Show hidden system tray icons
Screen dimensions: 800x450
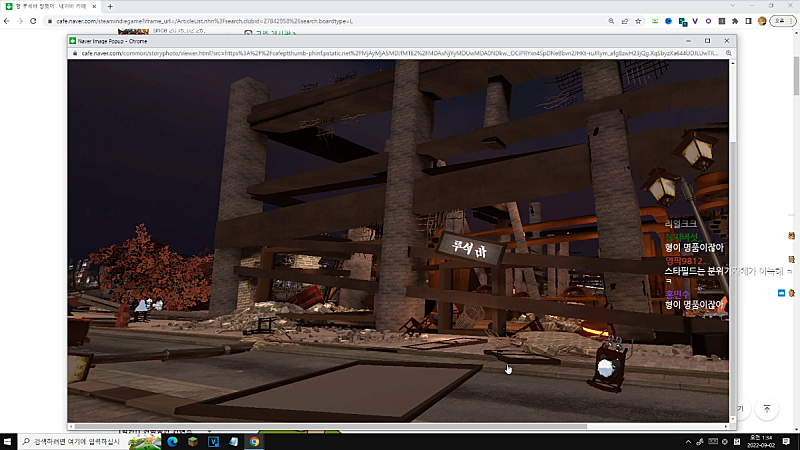(688, 442)
